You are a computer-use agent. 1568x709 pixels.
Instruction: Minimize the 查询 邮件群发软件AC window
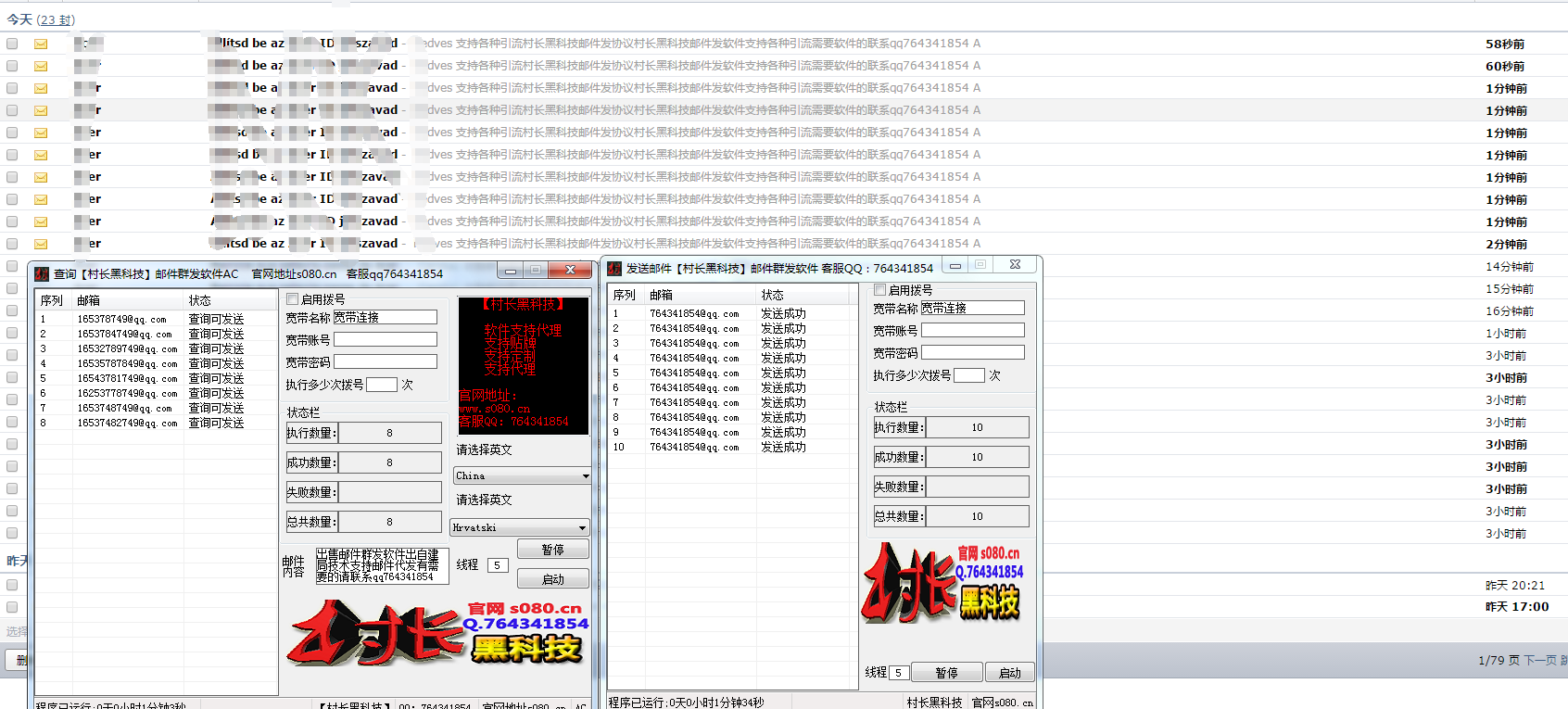510,271
